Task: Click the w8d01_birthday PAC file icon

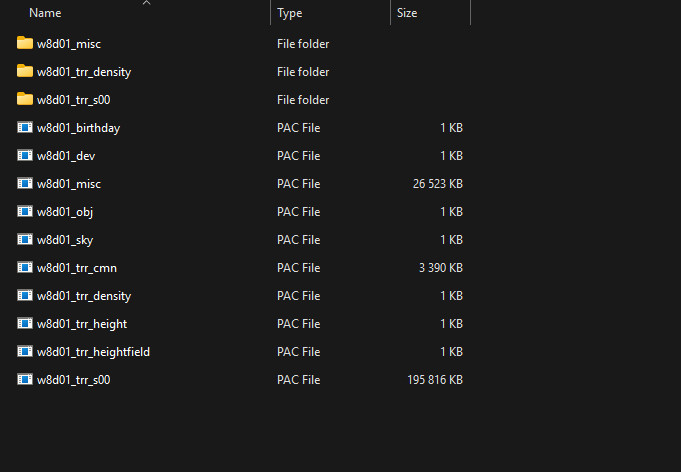Action: point(25,127)
